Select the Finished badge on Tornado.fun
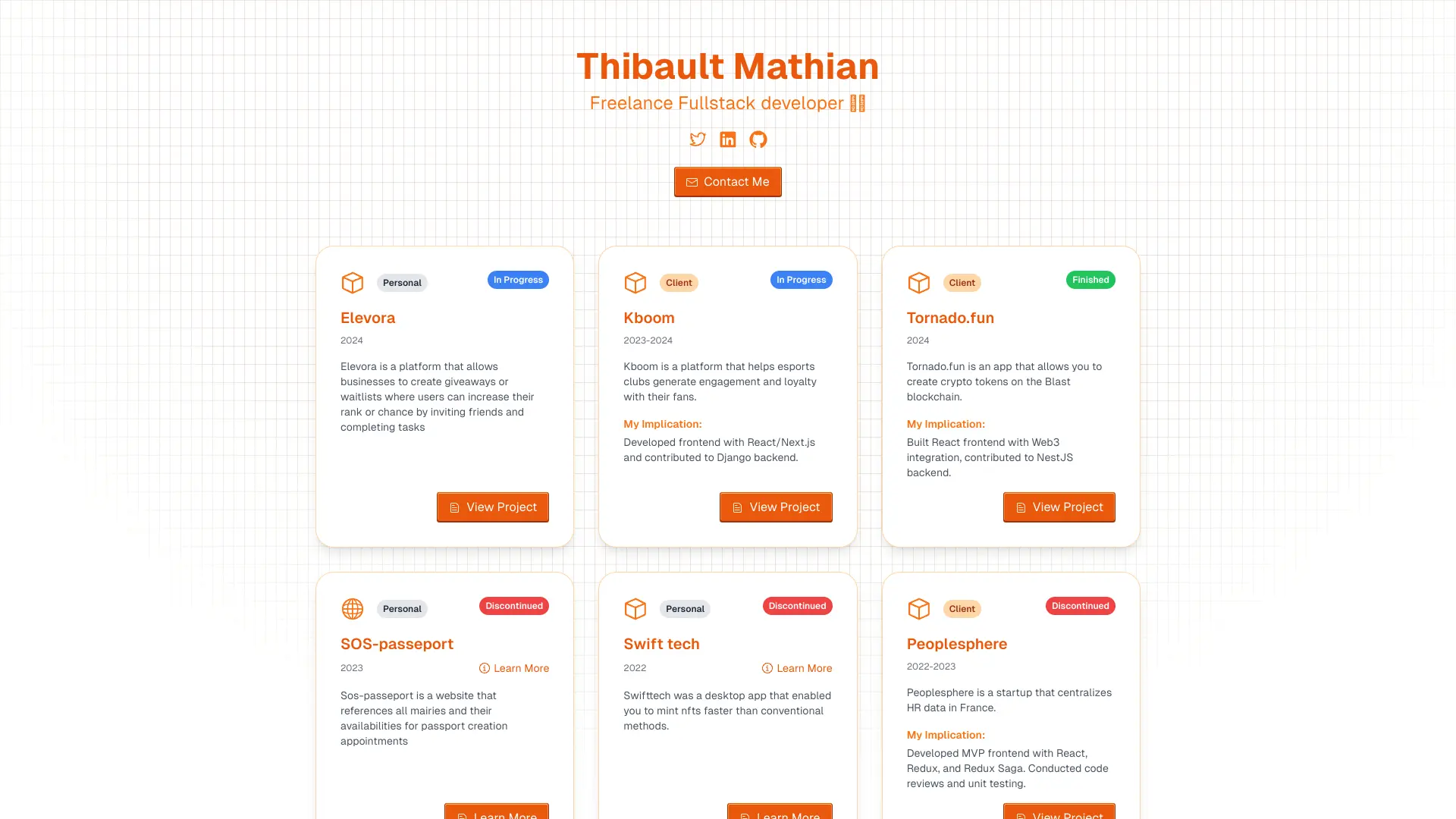The width and height of the screenshot is (1456, 819). tap(1089, 280)
